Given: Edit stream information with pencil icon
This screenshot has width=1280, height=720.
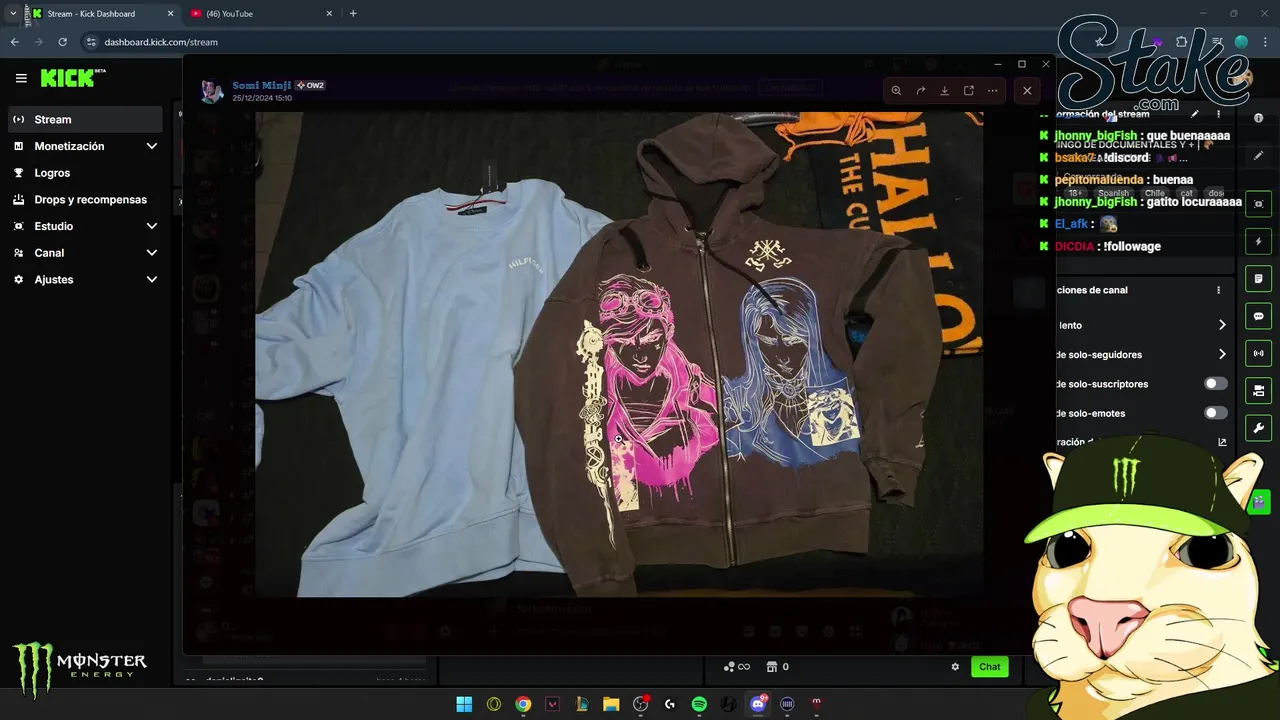Looking at the screenshot, I should tap(1194, 114).
